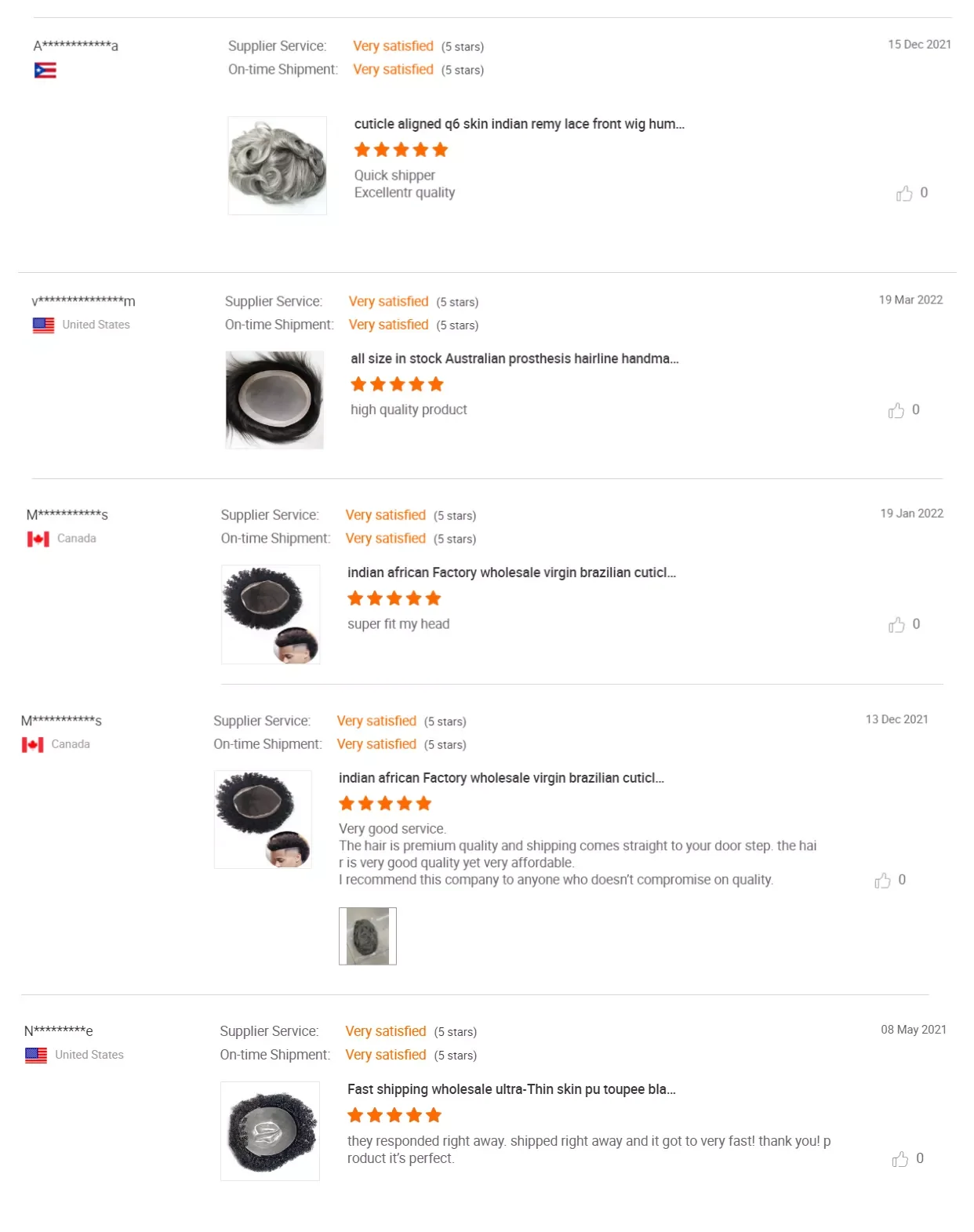This screenshot has width=974, height=1232.
Task: Enlarge the customer-uploaded review photo
Action: pyautogui.click(x=367, y=936)
